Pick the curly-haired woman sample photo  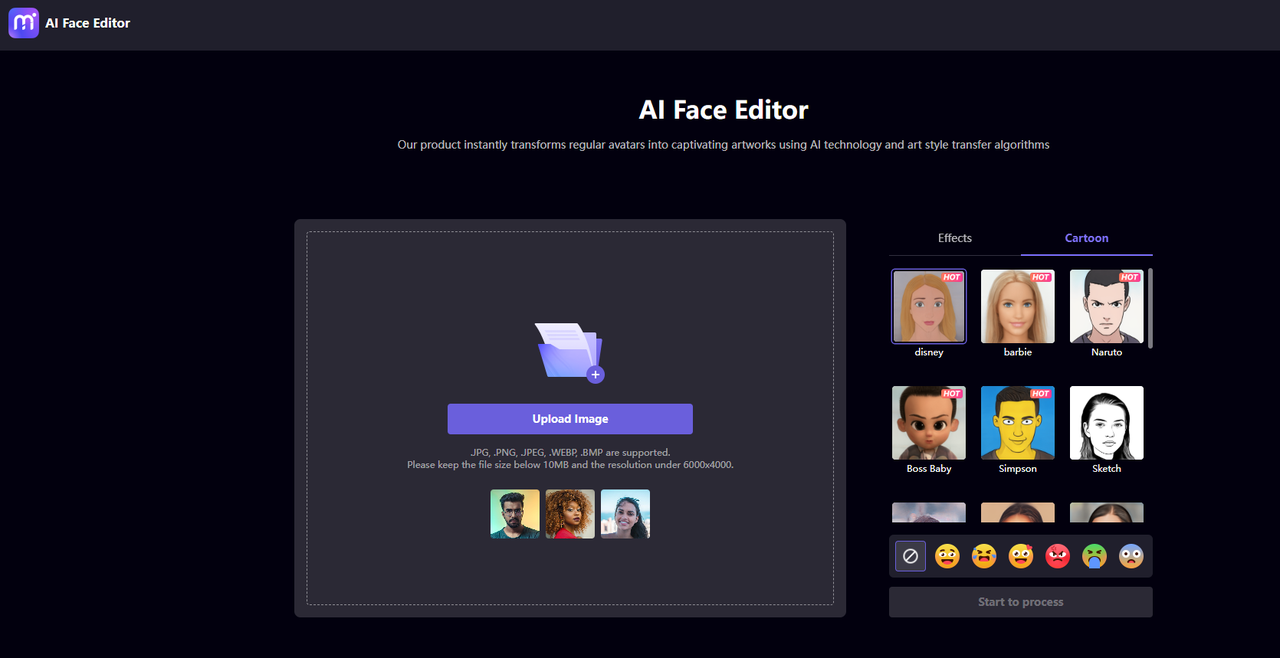tap(570, 514)
